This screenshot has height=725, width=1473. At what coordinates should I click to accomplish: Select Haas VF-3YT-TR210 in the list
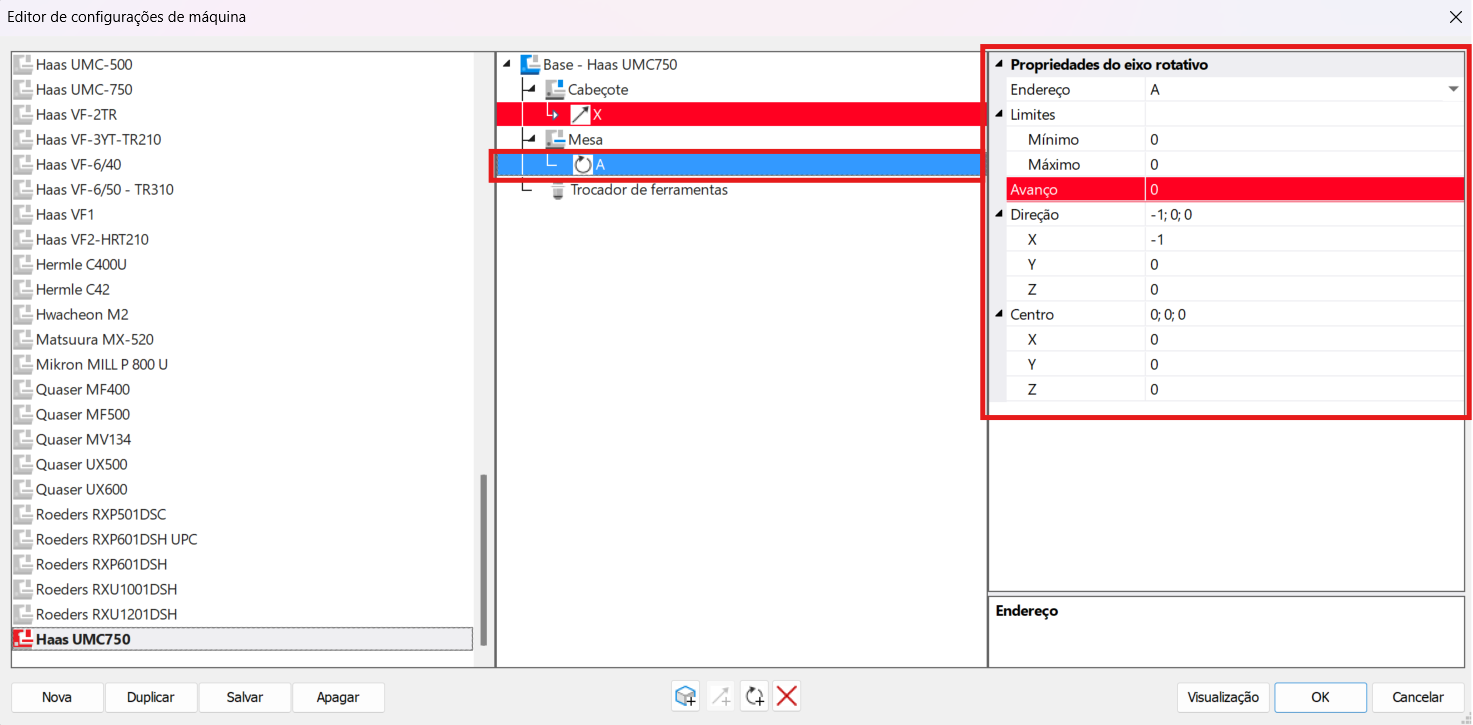click(98, 140)
